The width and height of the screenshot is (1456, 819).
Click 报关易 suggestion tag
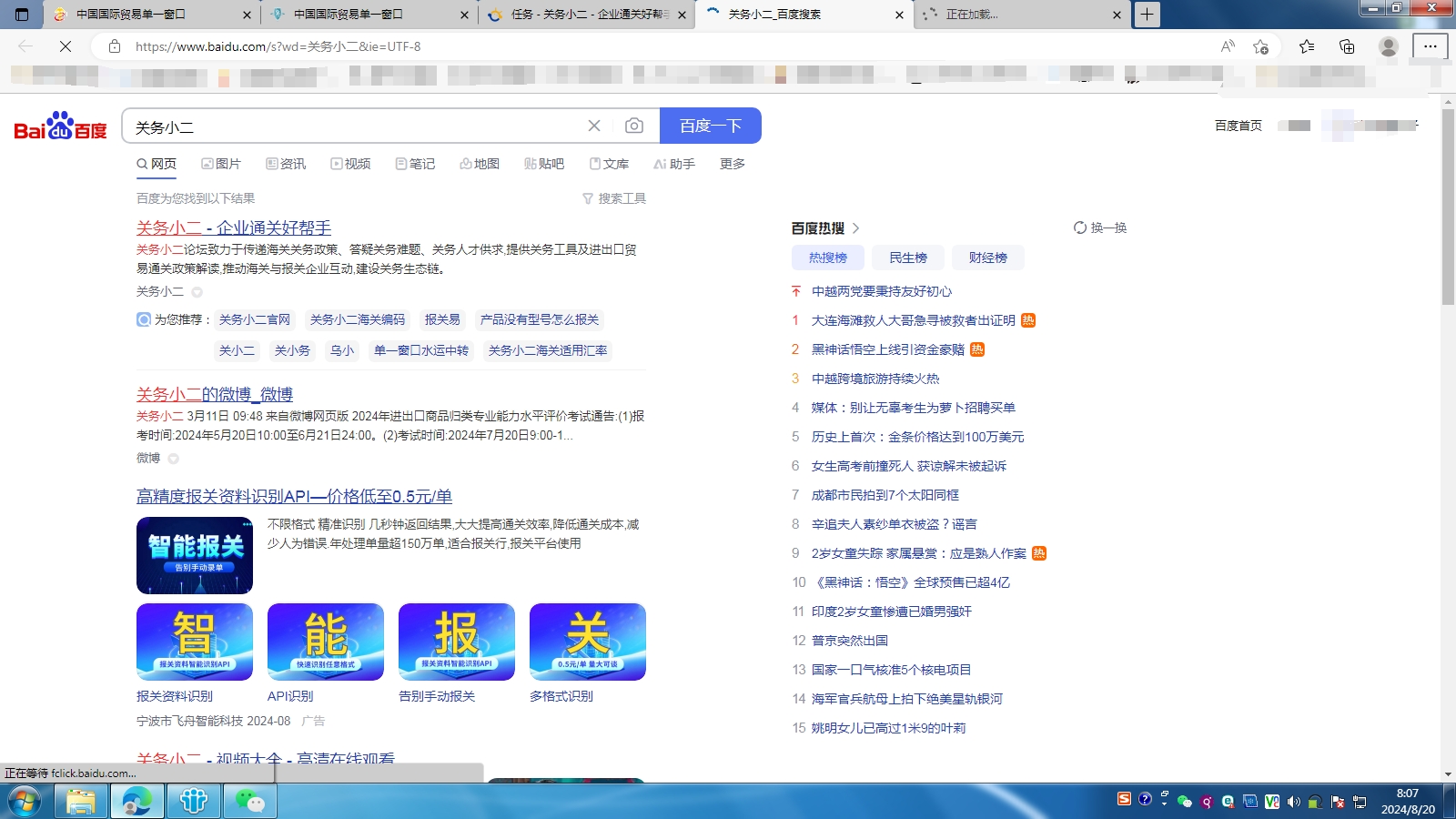point(442,319)
